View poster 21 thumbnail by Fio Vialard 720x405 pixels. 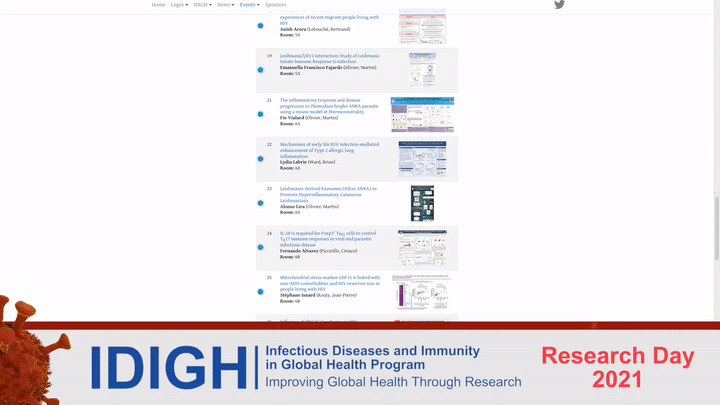[x=422, y=114]
